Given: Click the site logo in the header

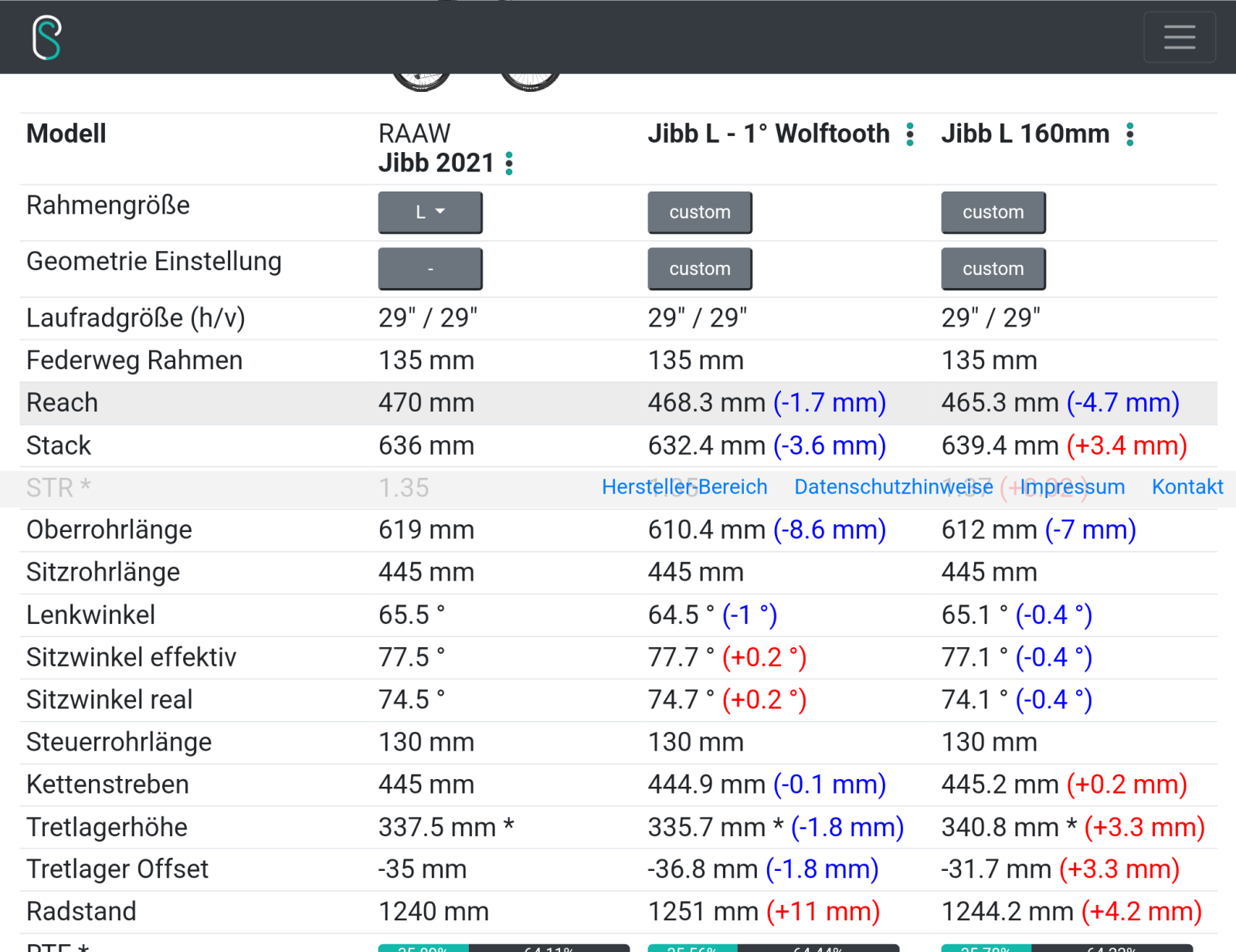Looking at the screenshot, I should (47, 37).
